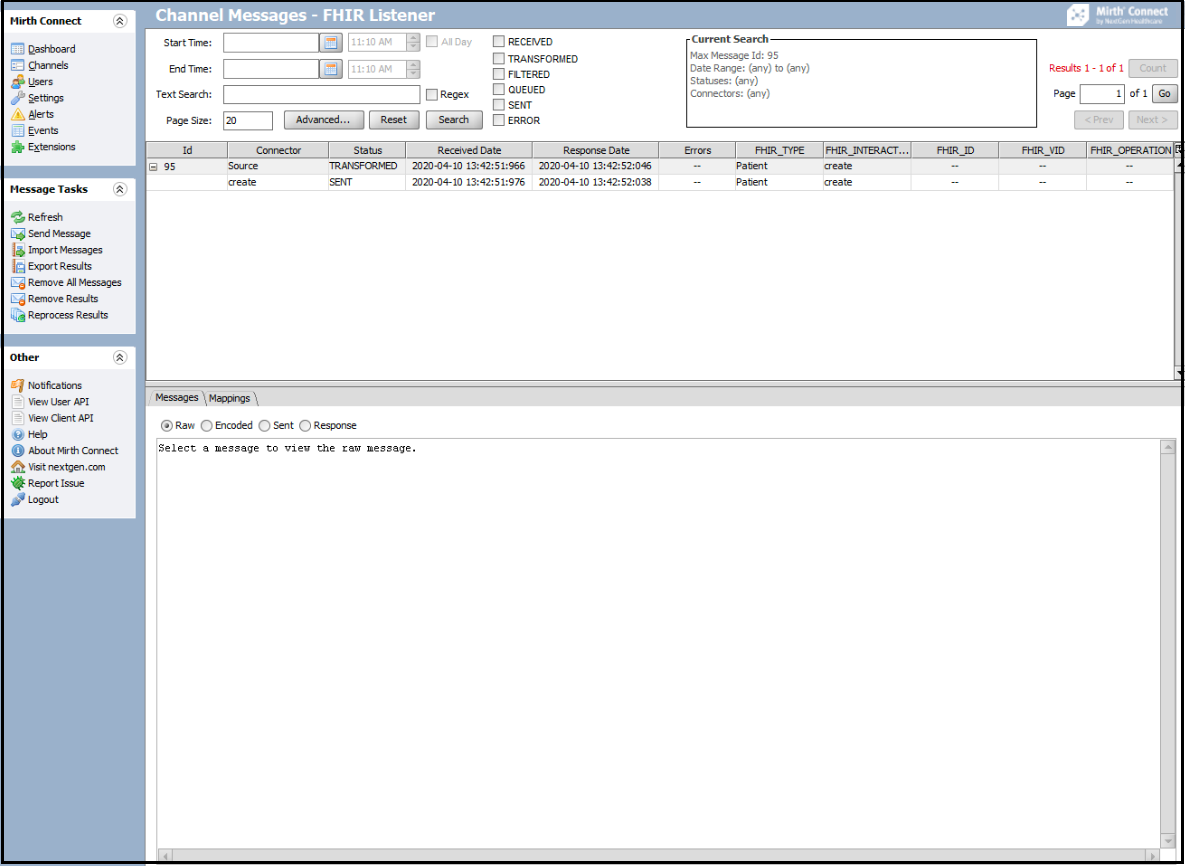Click the message pane horizontal scrollbar
Image resolution: width=1185 pixels, height=866 pixels.
coord(658,855)
